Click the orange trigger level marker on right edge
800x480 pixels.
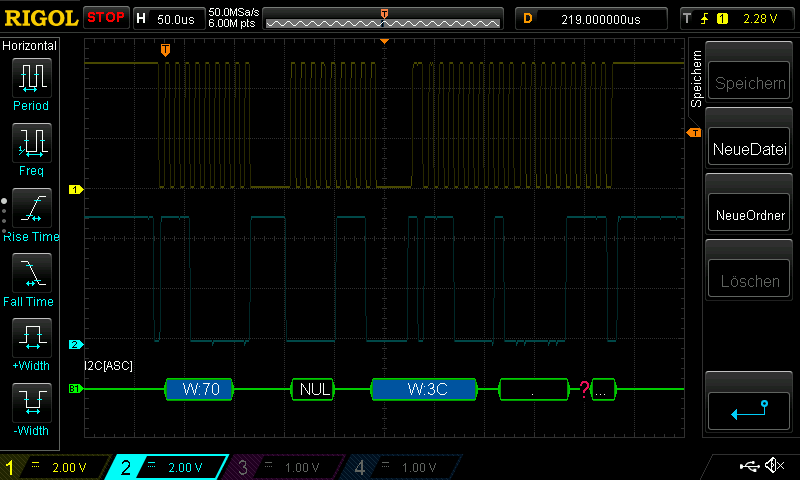pos(693,133)
